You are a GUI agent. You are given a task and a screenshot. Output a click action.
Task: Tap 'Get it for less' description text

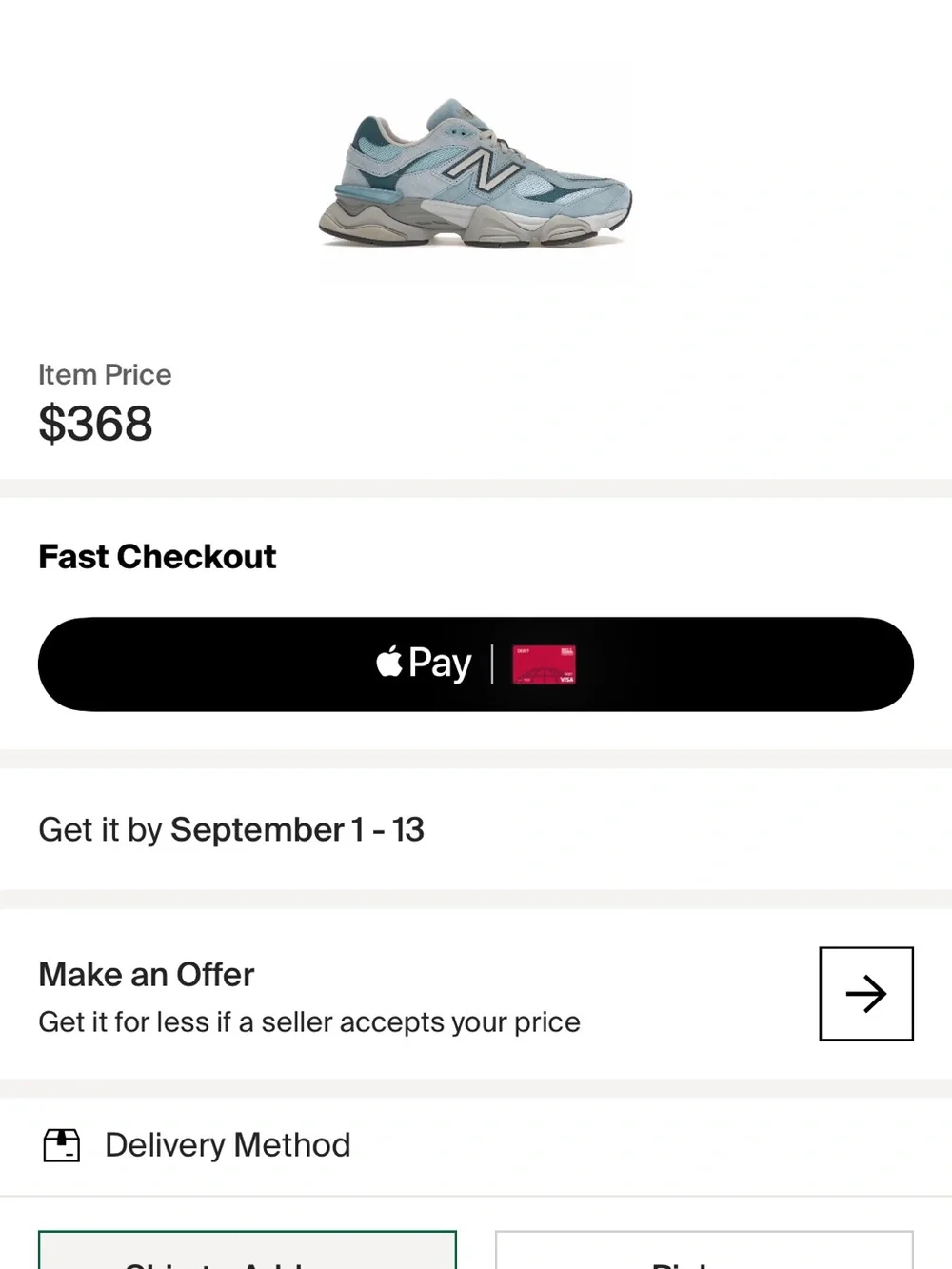pos(309,1022)
